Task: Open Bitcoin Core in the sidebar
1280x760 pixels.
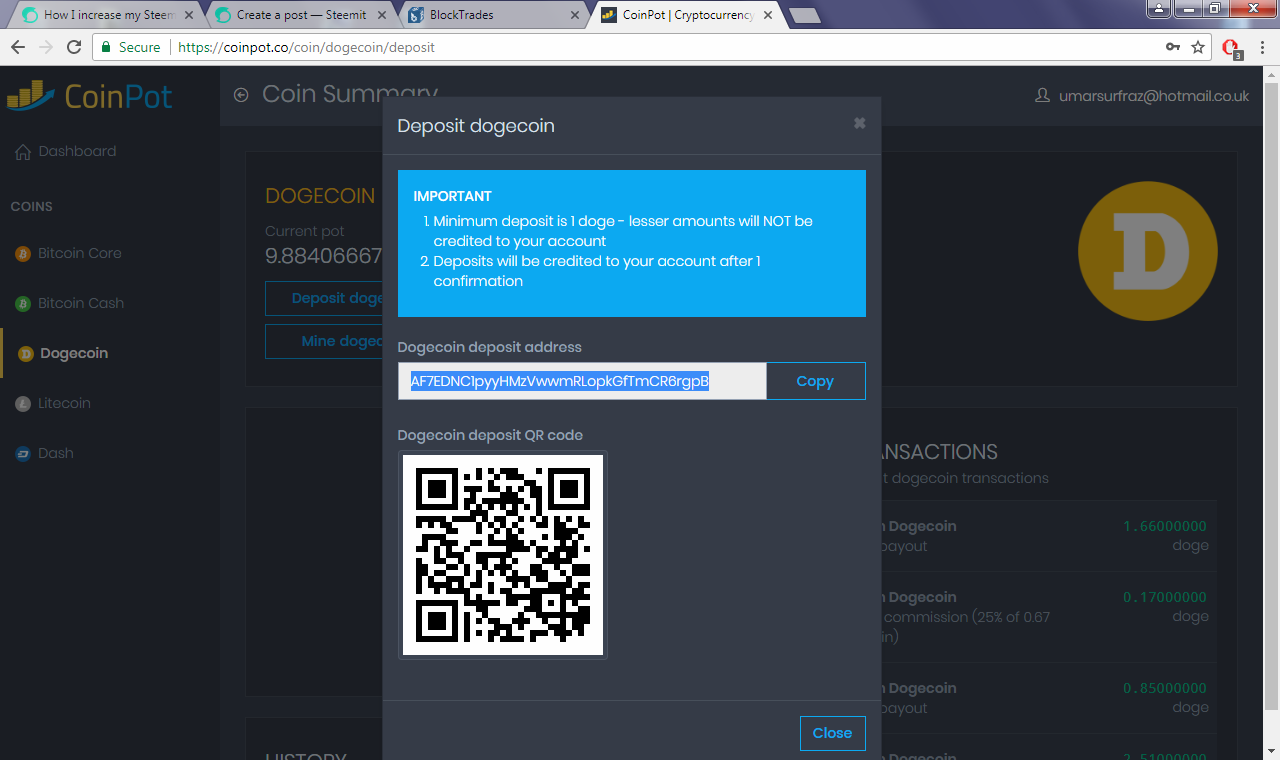Action: pos(80,253)
